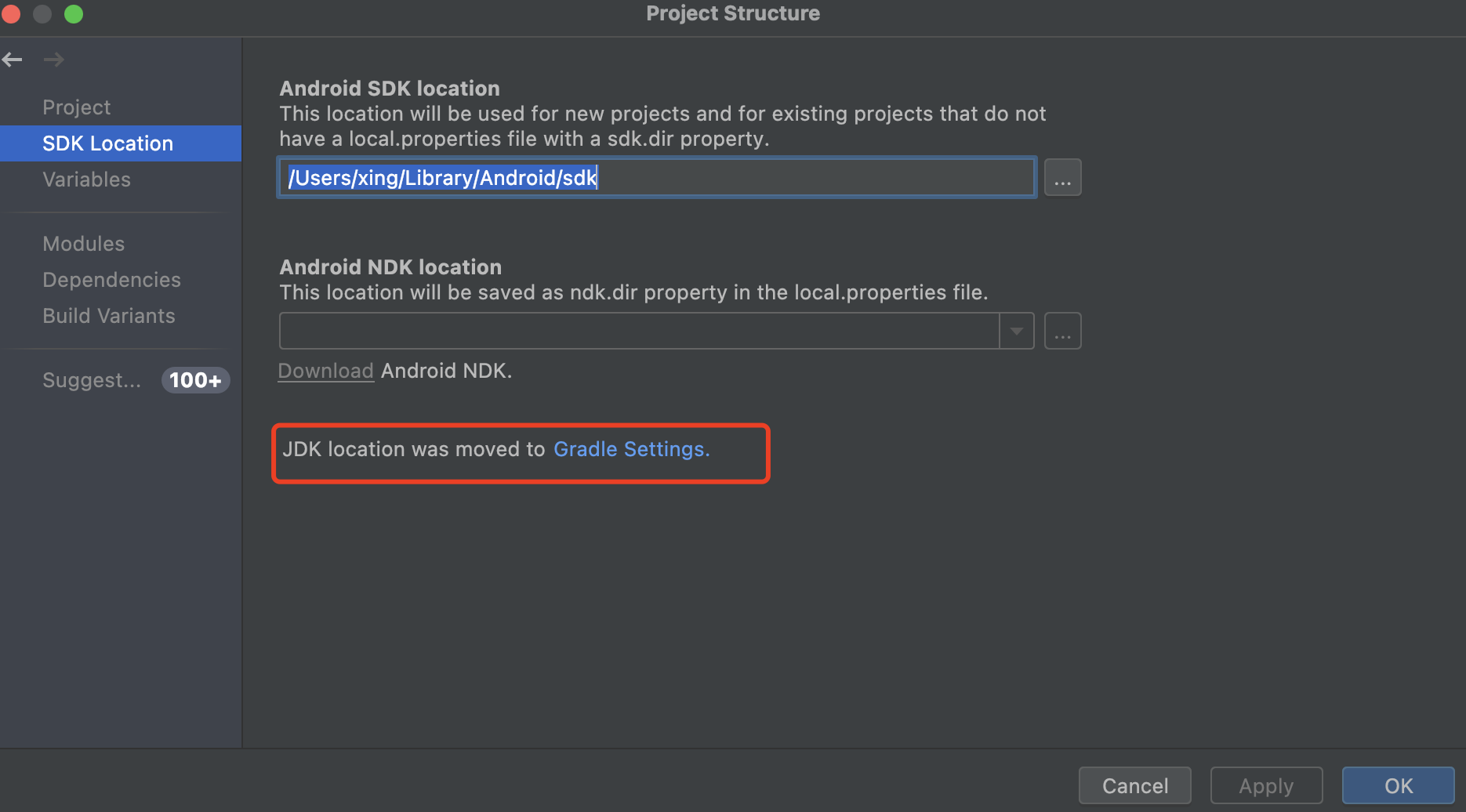Image resolution: width=1466 pixels, height=812 pixels.
Task: Open the Variables section
Action: (86, 179)
